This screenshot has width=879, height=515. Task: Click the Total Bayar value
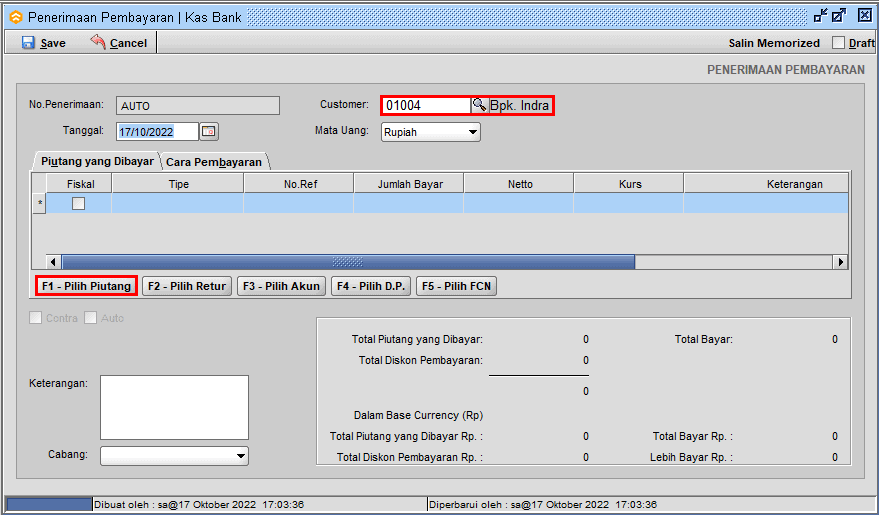click(835, 339)
